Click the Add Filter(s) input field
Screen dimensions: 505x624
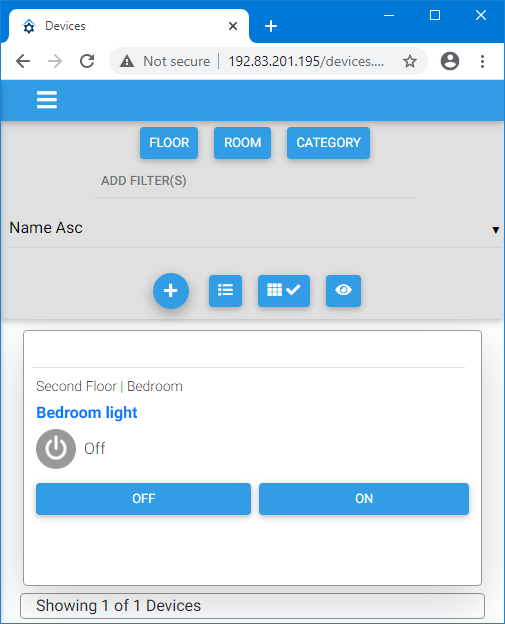[255, 181]
